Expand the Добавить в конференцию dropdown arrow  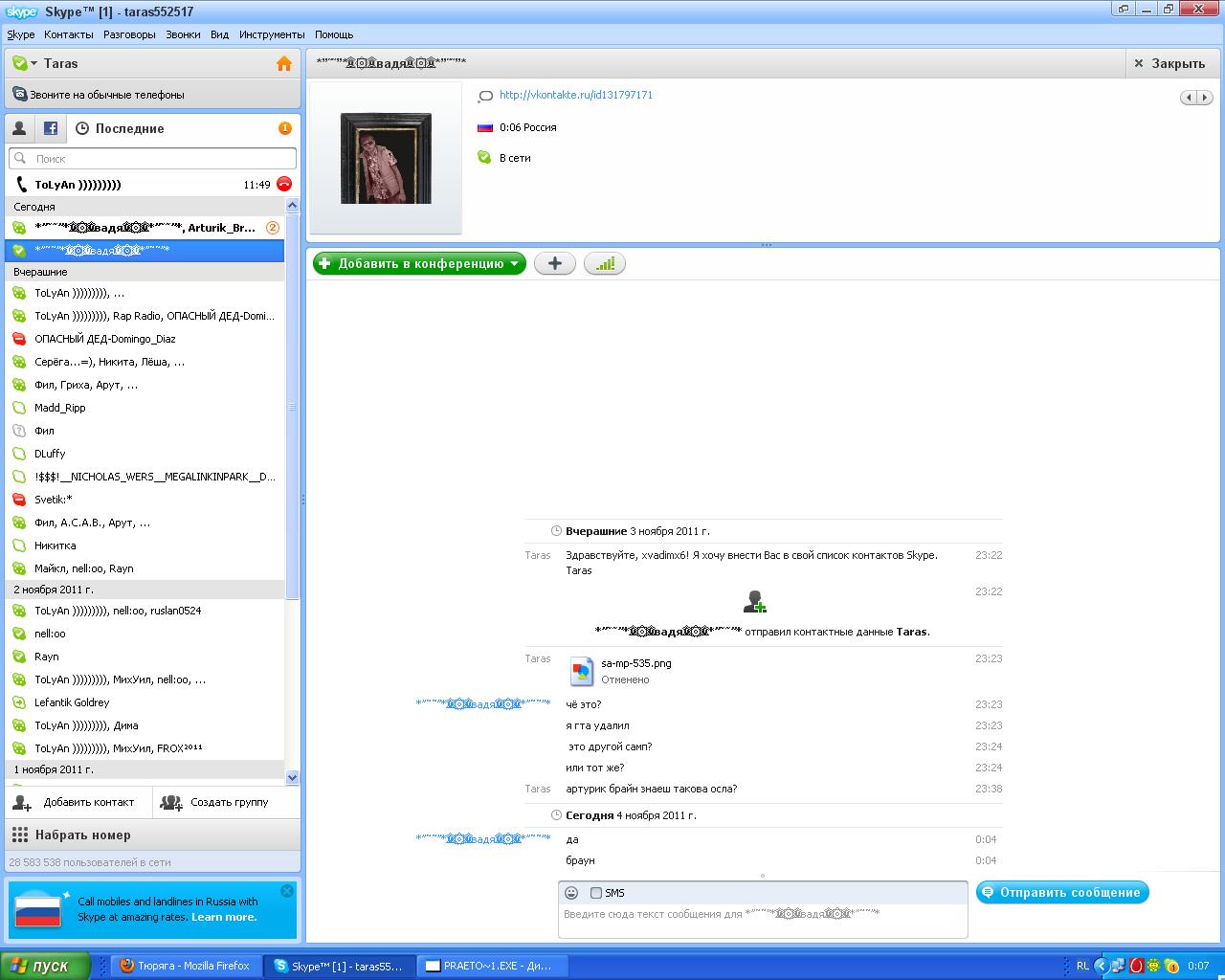pos(515,264)
